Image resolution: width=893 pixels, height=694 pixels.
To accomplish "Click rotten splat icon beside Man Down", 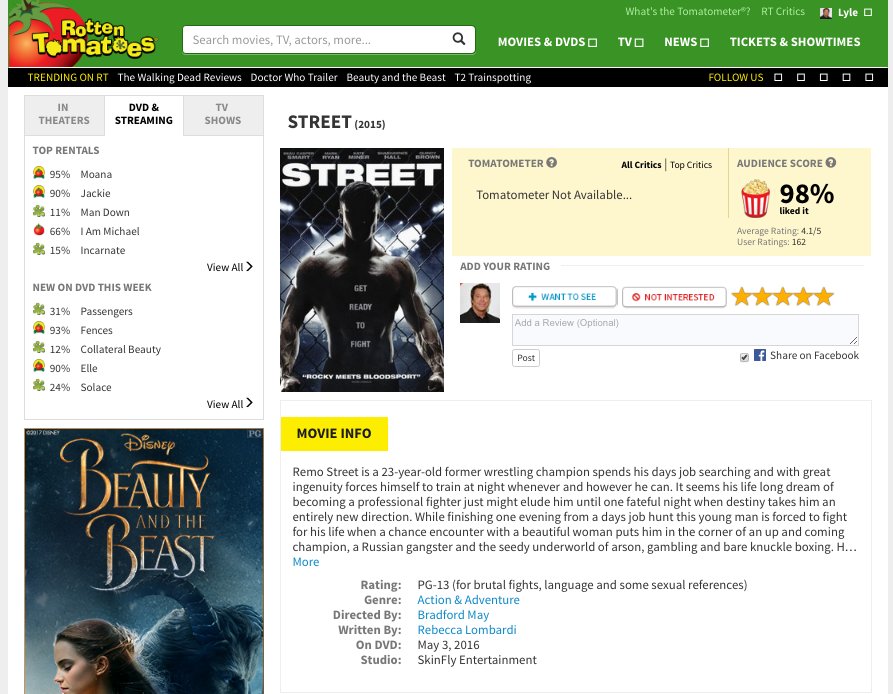I will pos(39,211).
